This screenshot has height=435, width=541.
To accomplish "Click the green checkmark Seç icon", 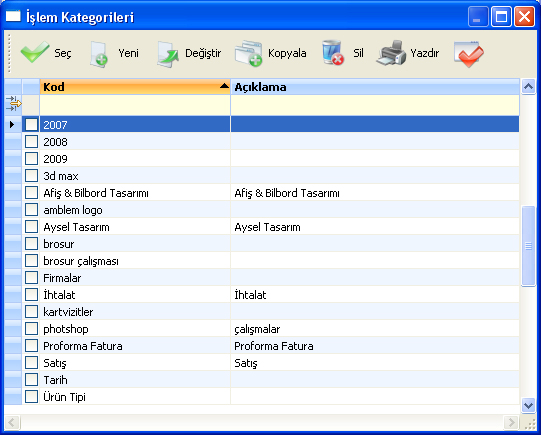I will pos(35,52).
